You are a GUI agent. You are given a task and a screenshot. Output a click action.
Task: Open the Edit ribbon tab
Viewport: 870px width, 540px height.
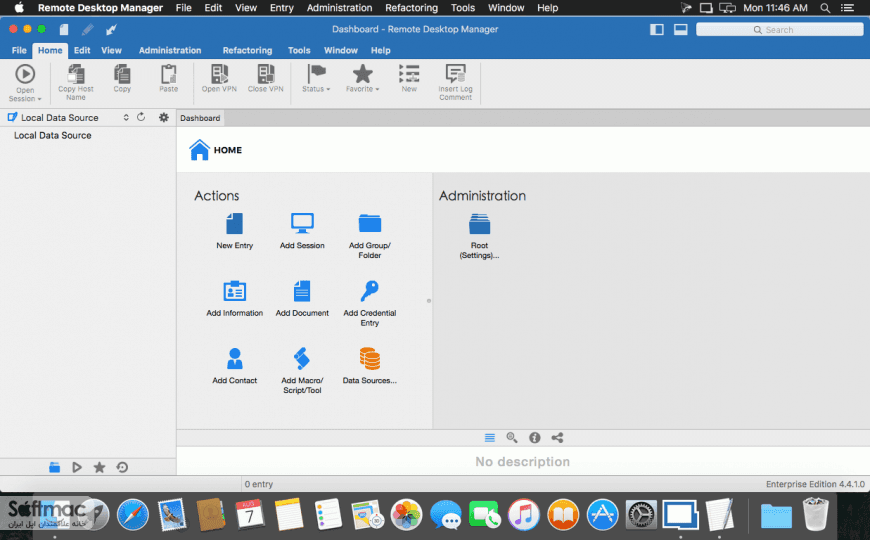pos(82,51)
